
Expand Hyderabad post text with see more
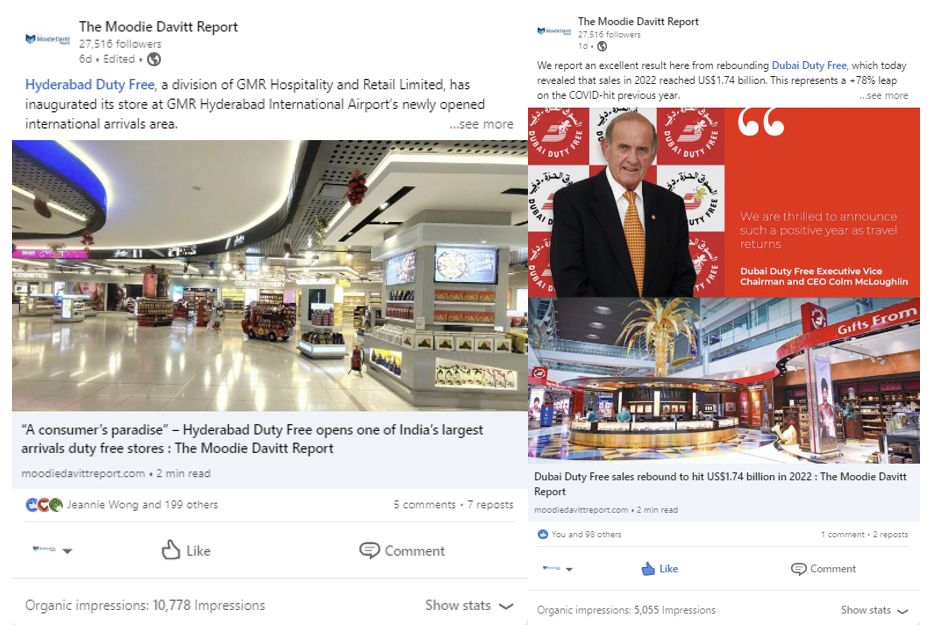tap(481, 124)
